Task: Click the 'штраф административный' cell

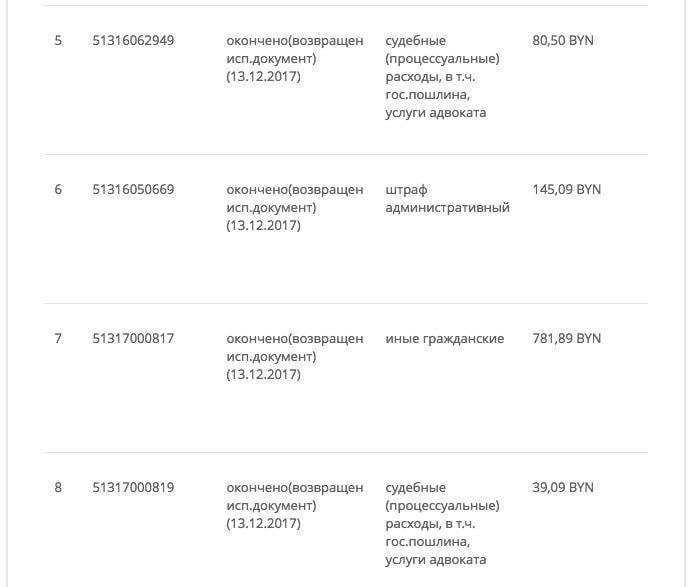Action: [447, 198]
